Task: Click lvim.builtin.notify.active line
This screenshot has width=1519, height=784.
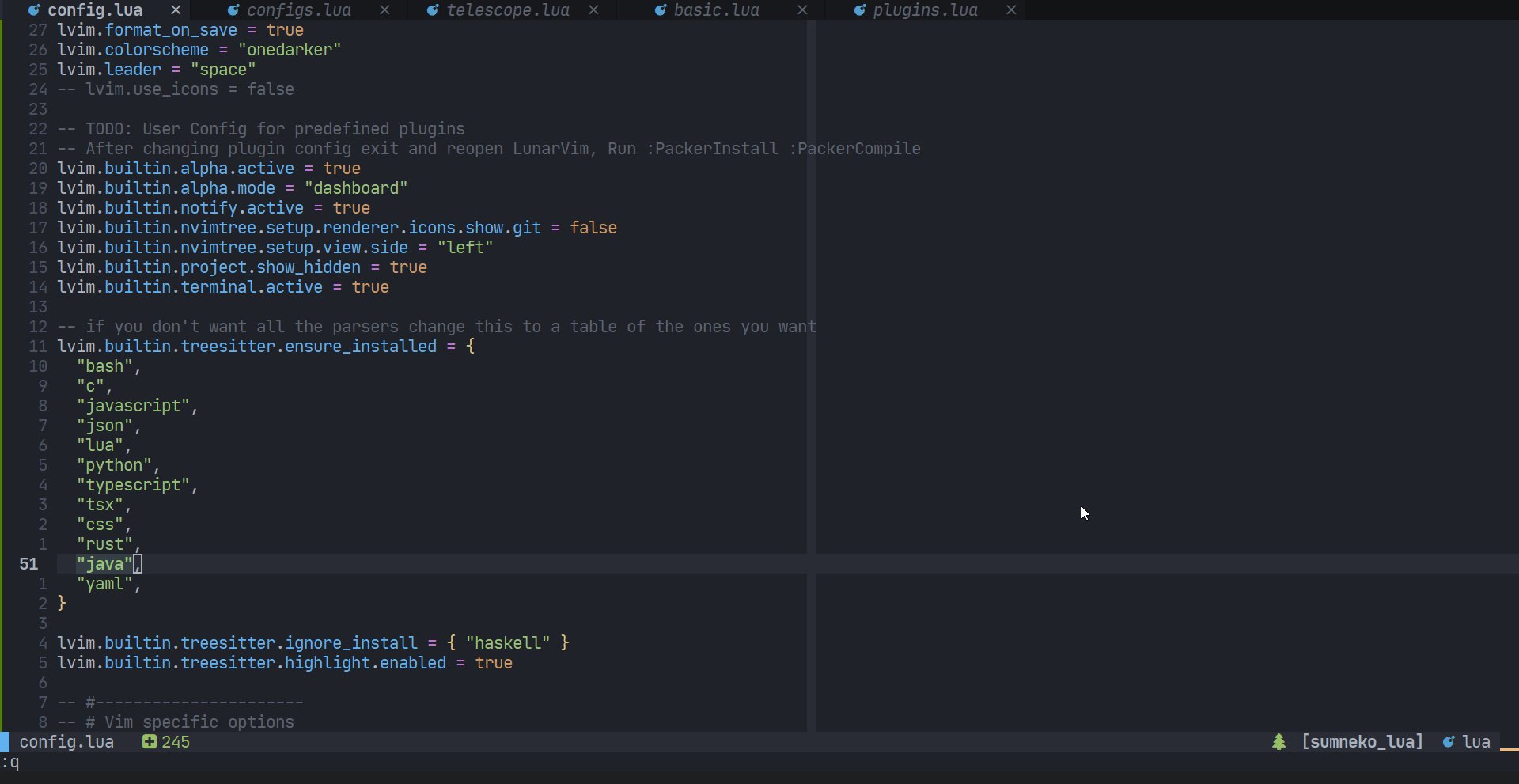Action: coord(214,208)
